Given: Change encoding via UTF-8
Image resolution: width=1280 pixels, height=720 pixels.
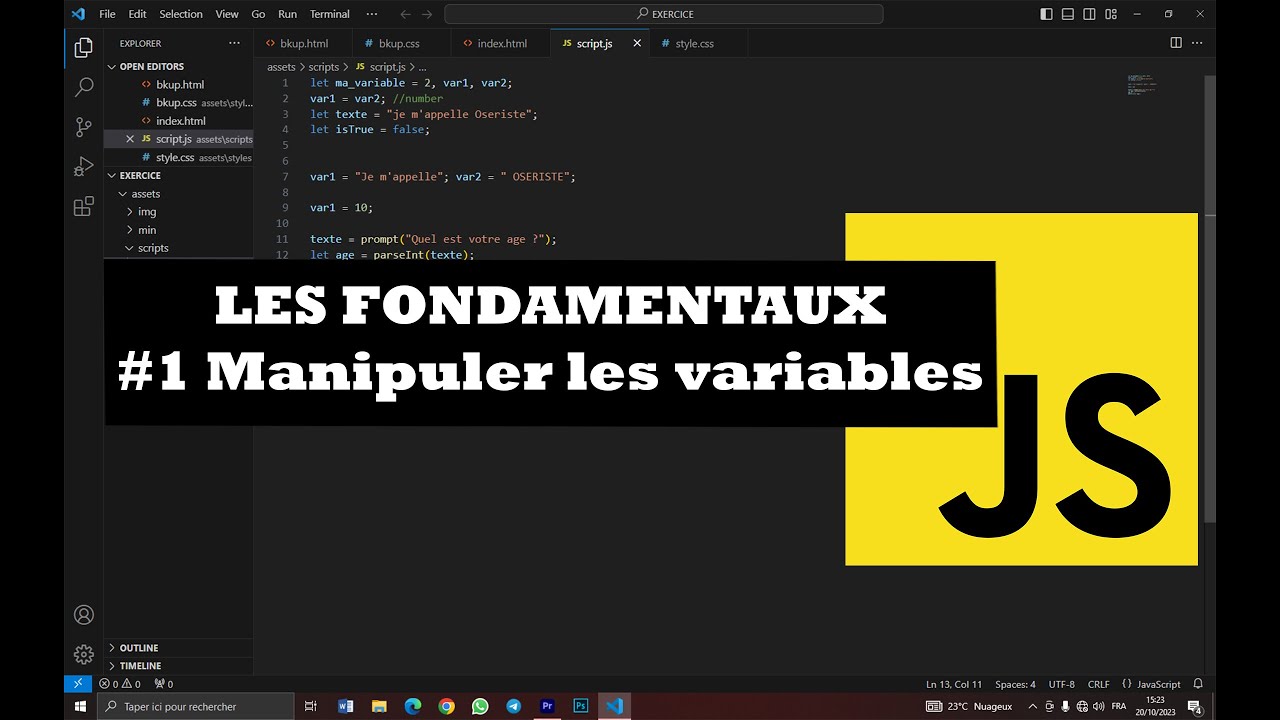Looking at the screenshot, I should tap(1062, 684).
